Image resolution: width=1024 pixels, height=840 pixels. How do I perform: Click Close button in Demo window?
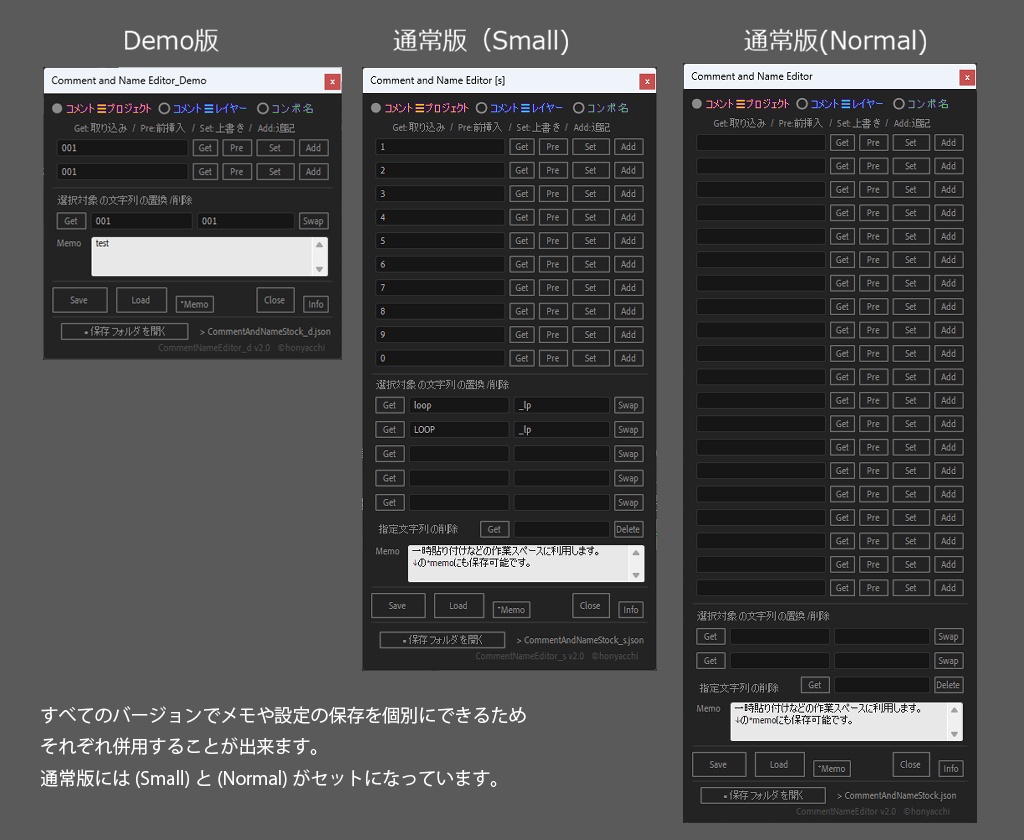[x=275, y=300]
